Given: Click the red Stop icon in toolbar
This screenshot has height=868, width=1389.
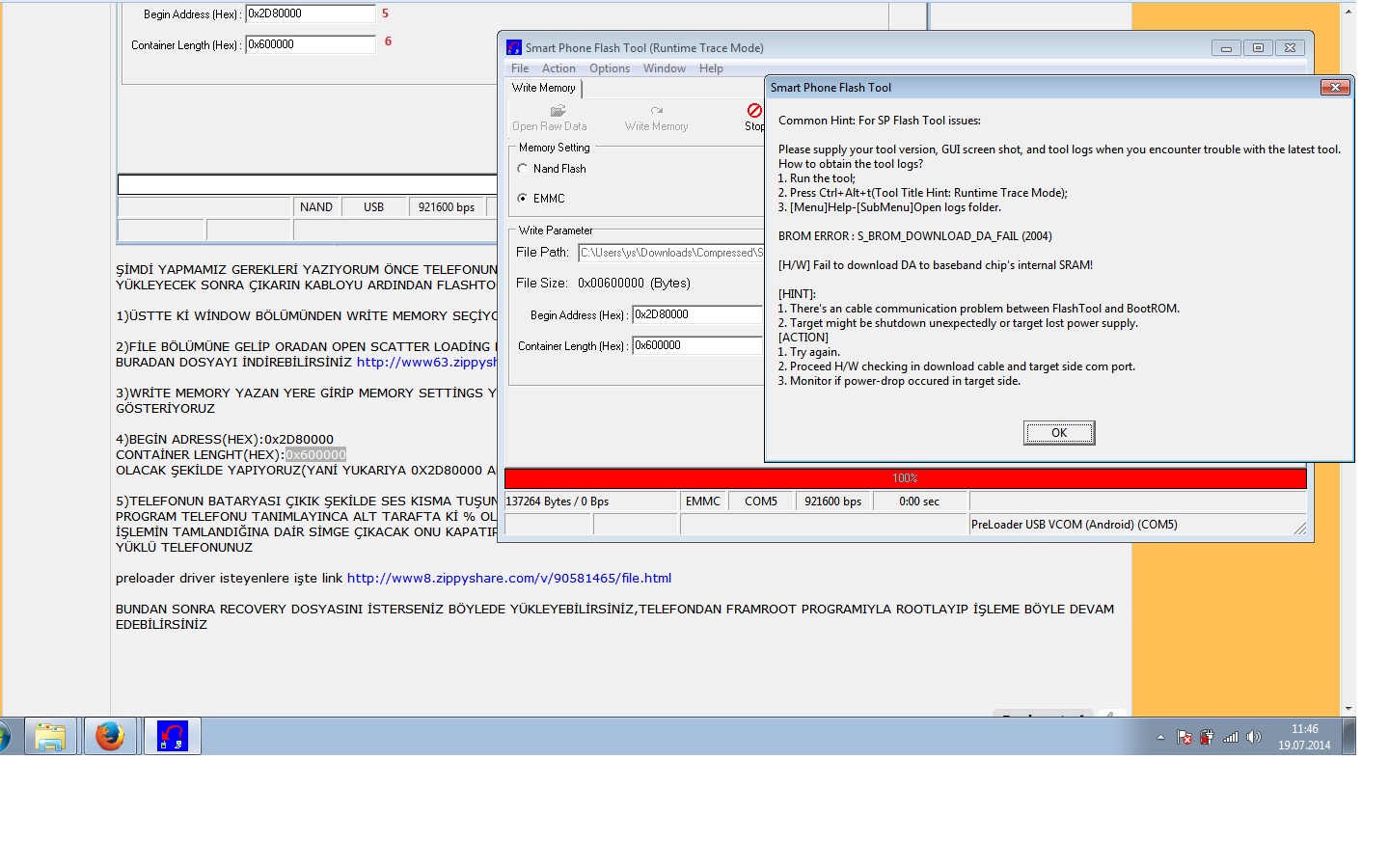Looking at the screenshot, I should click(x=754, y=111).
